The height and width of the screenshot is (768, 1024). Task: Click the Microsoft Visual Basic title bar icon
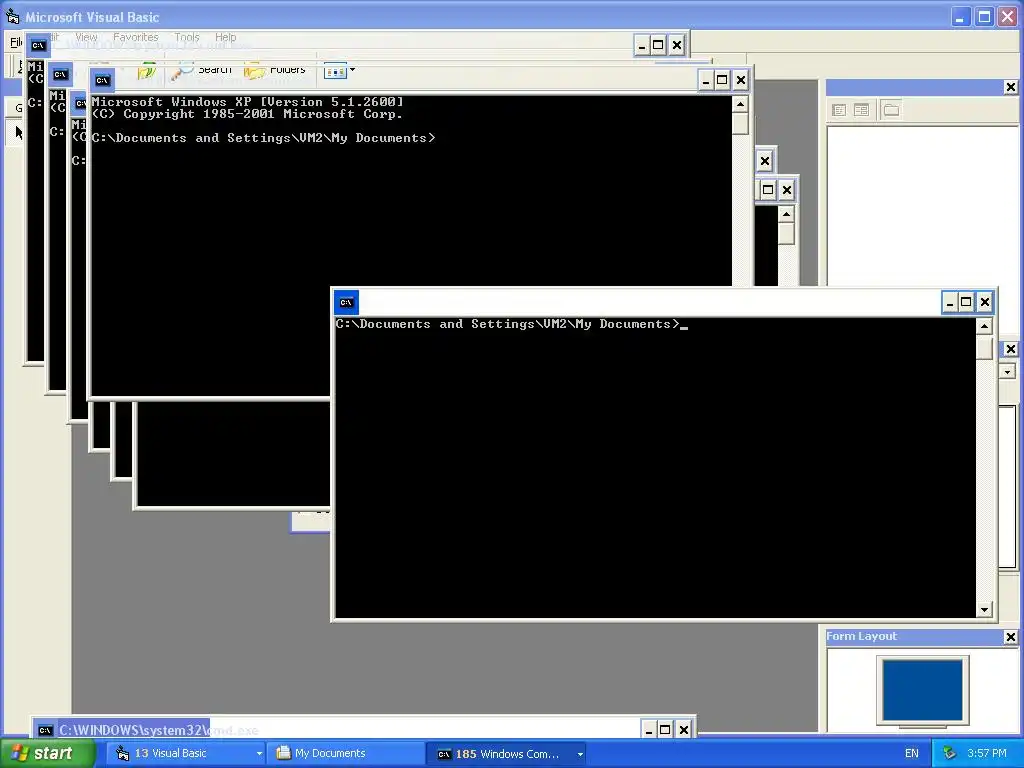[12, 16]
